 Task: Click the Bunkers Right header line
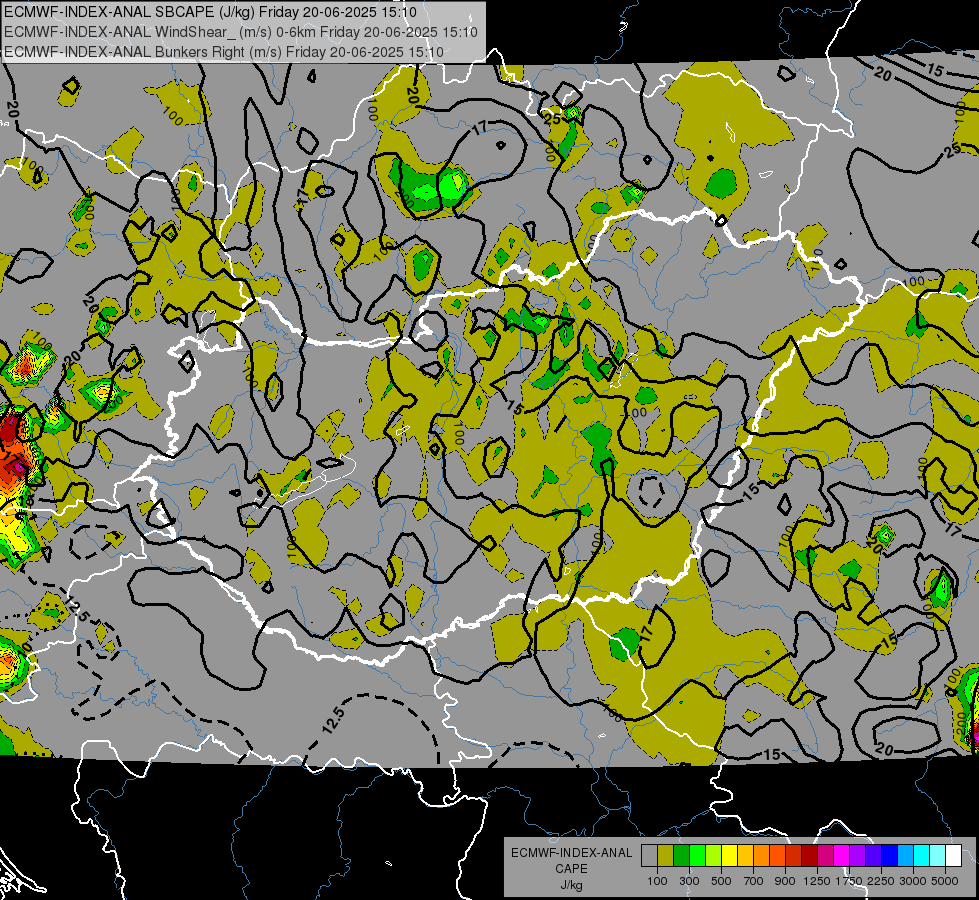click(224, 52)
